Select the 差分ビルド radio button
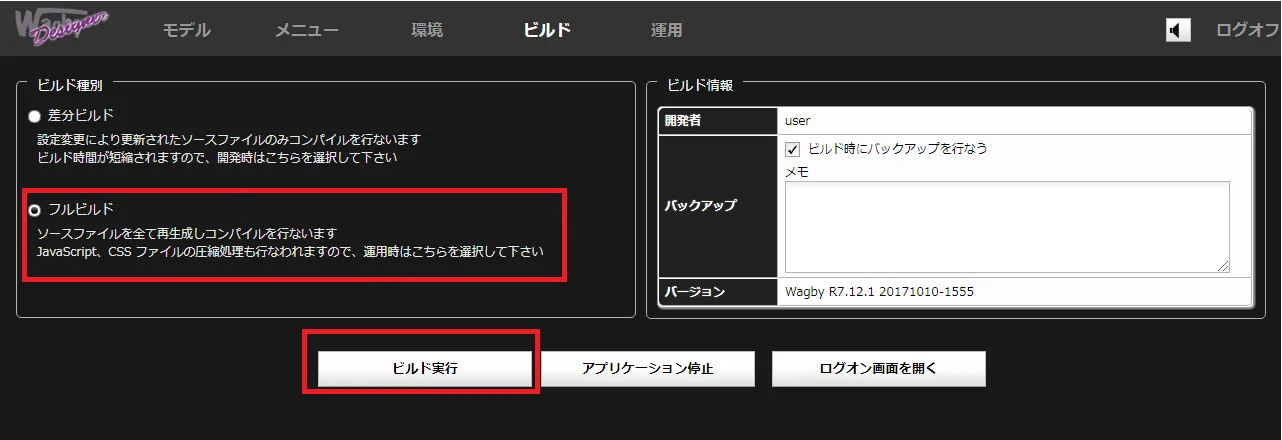 pyautogui.click(x=35, y=116)
